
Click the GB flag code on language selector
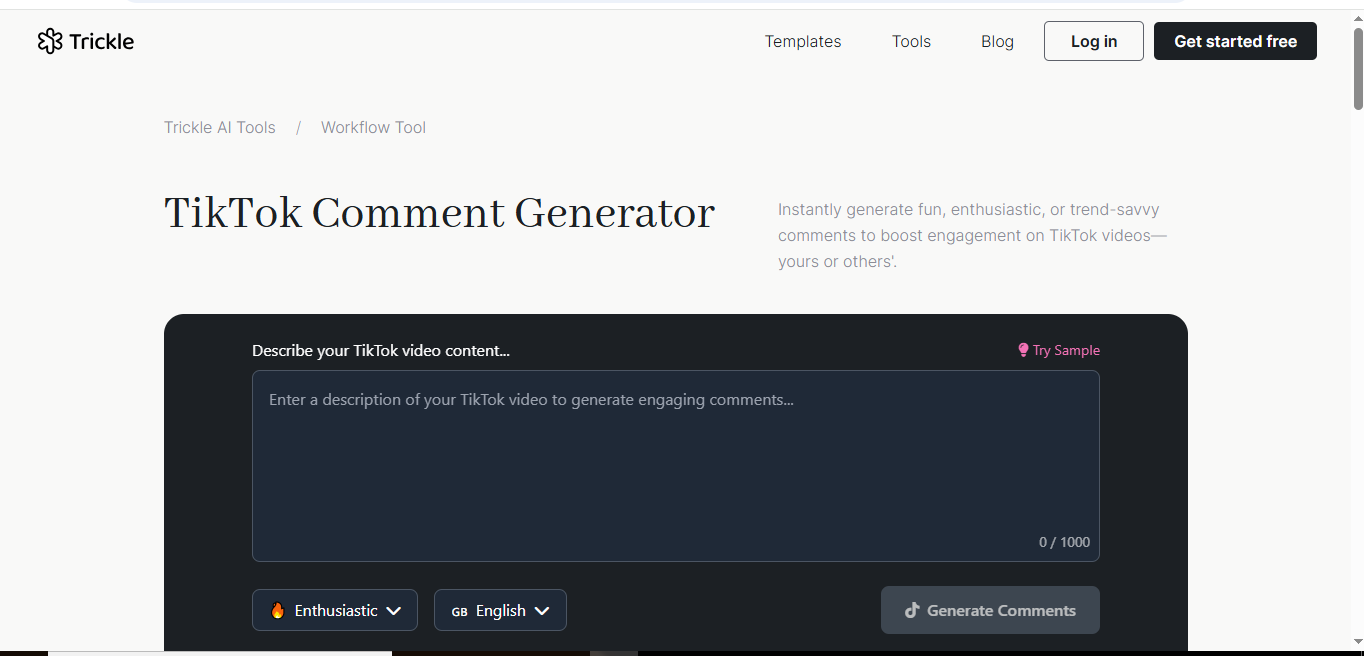(x=459, y=611)
